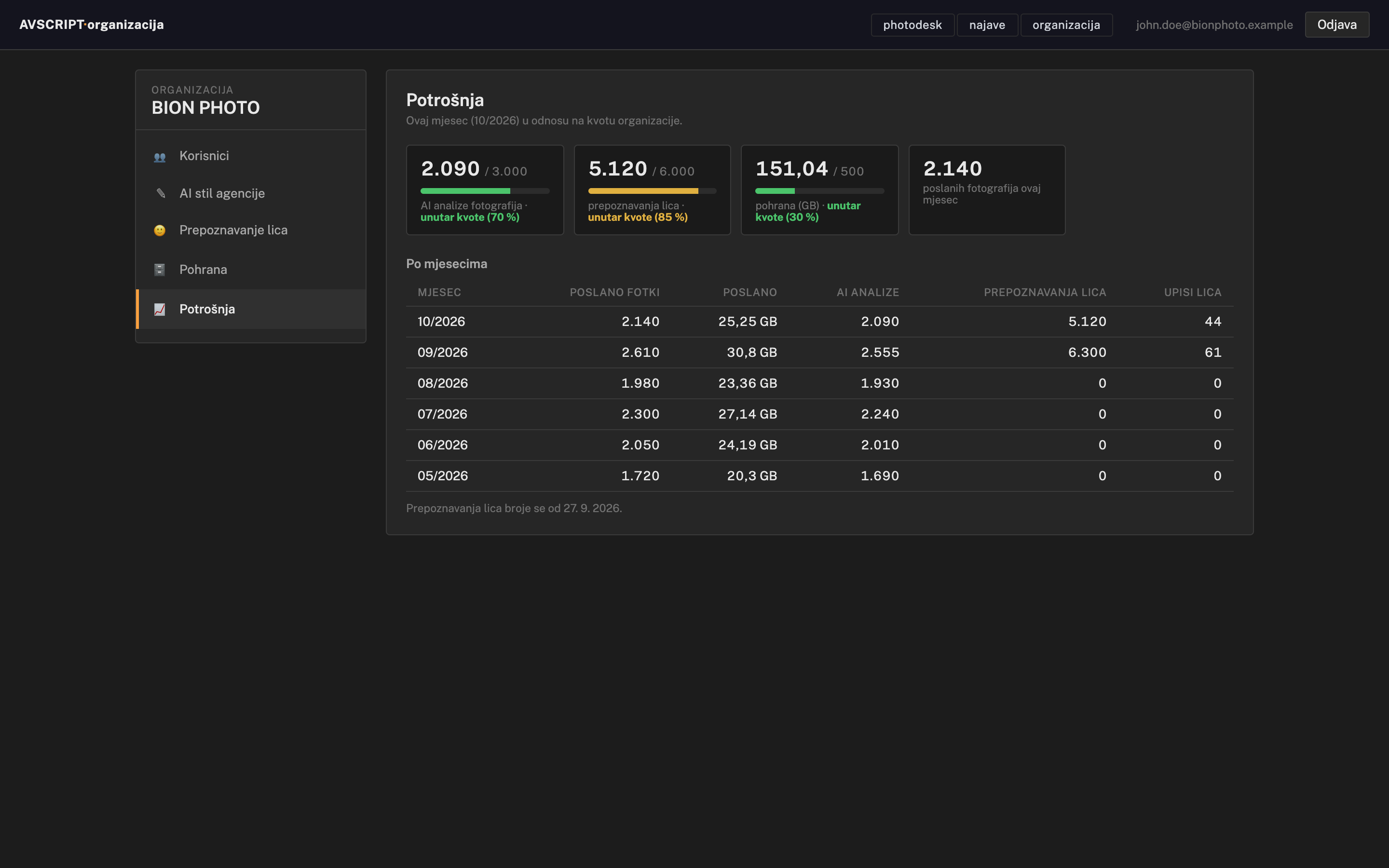The height and width of the screenshot is (868, 1389).
Task: Click the AI ANALIZE column header
Action: [867, 292]
